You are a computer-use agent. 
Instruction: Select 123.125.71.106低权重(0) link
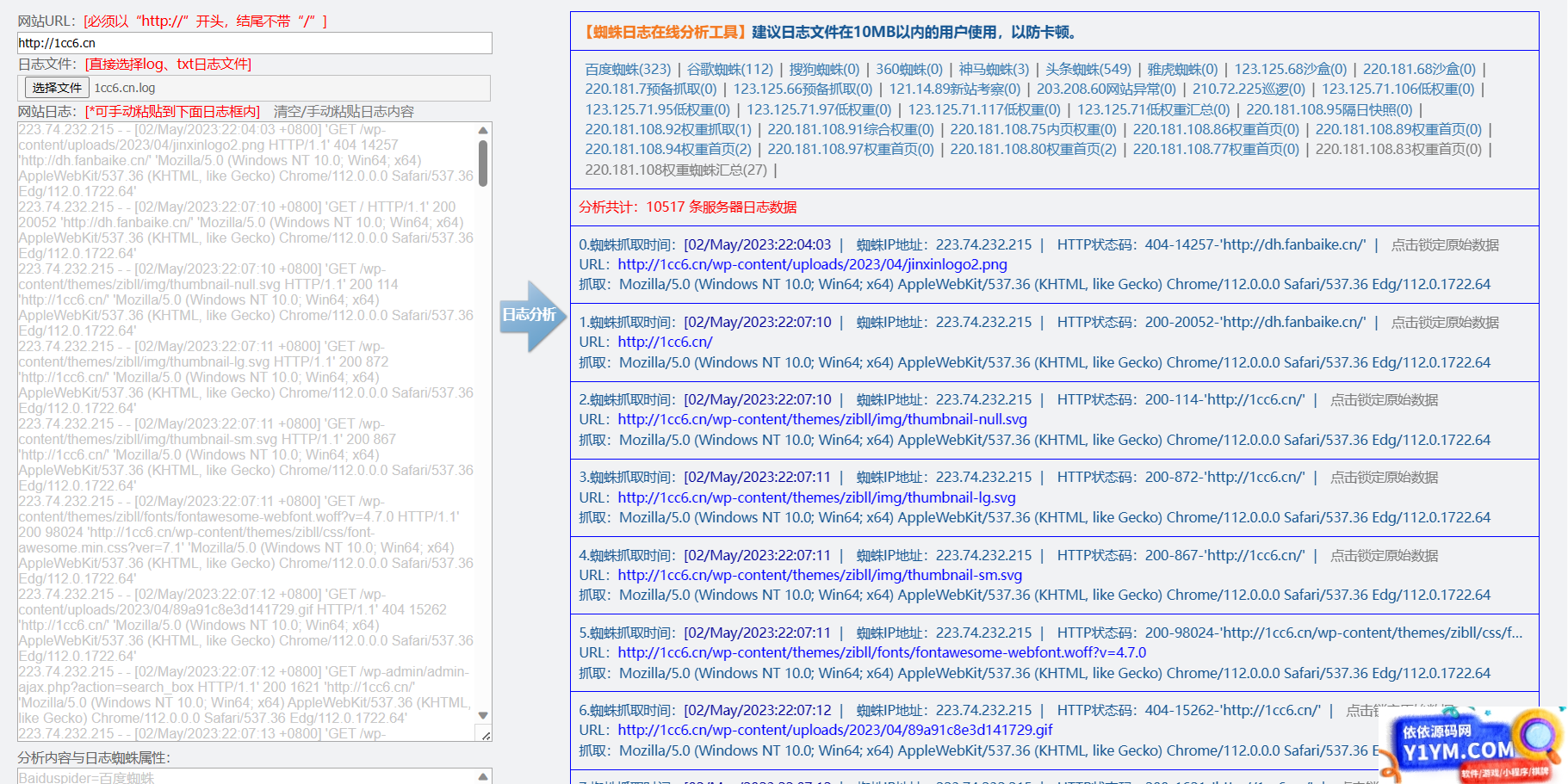click(x=1398, y=89)
